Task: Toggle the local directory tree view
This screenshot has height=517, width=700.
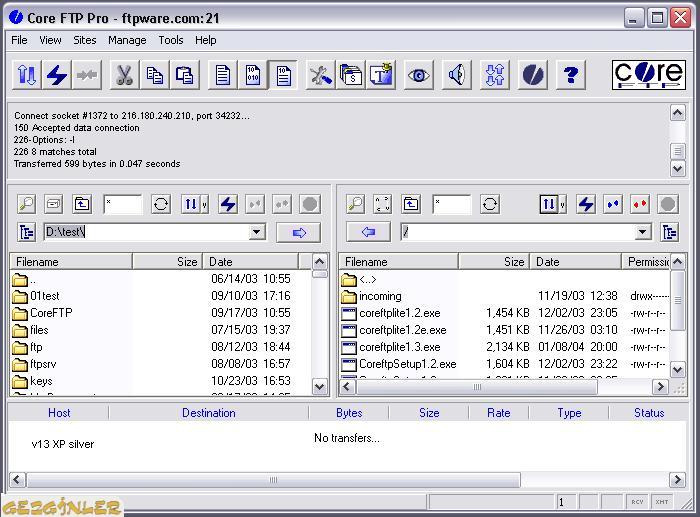Action: pos(26,232)
